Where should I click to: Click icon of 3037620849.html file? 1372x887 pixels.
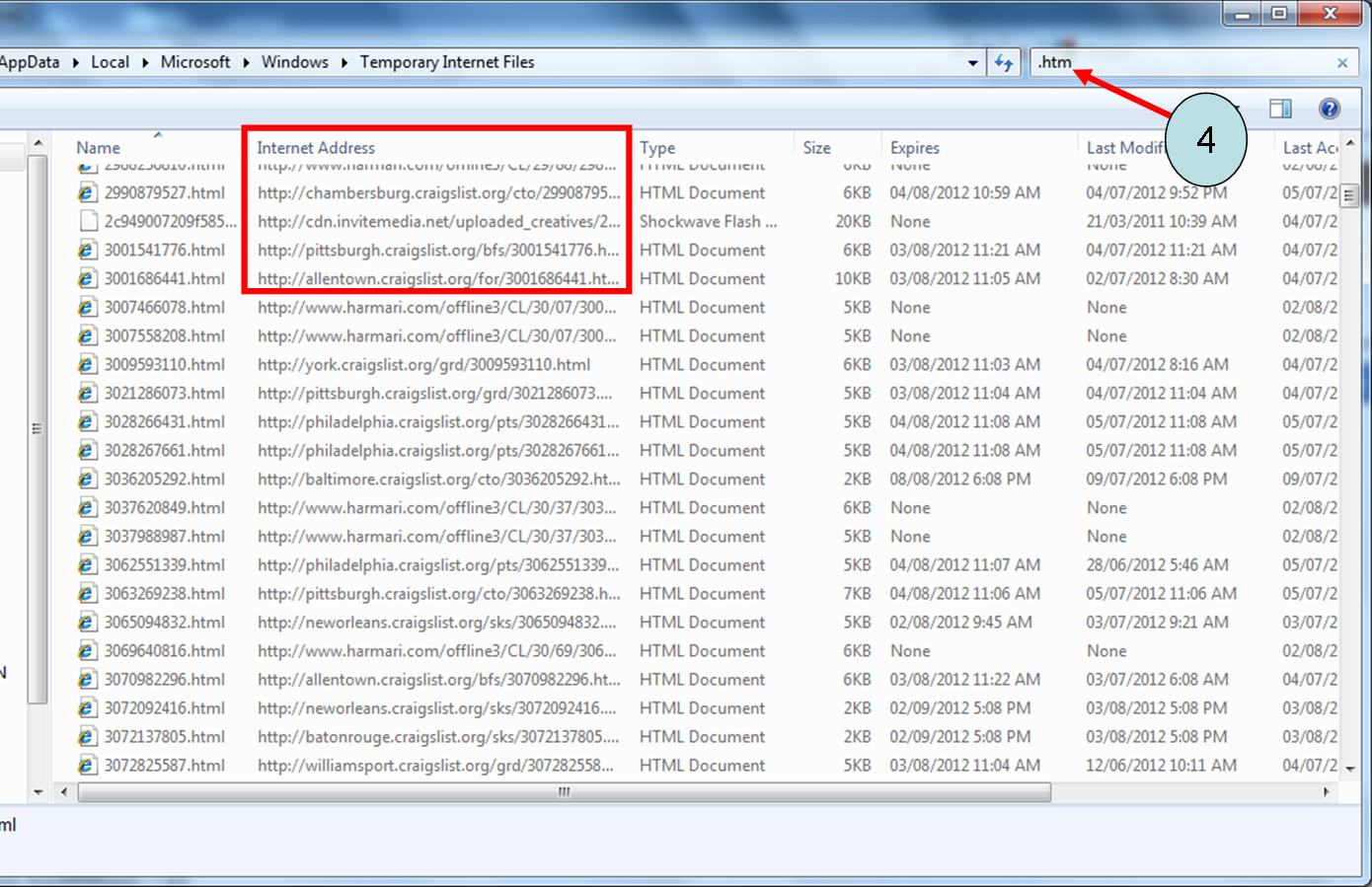(87, 508)
